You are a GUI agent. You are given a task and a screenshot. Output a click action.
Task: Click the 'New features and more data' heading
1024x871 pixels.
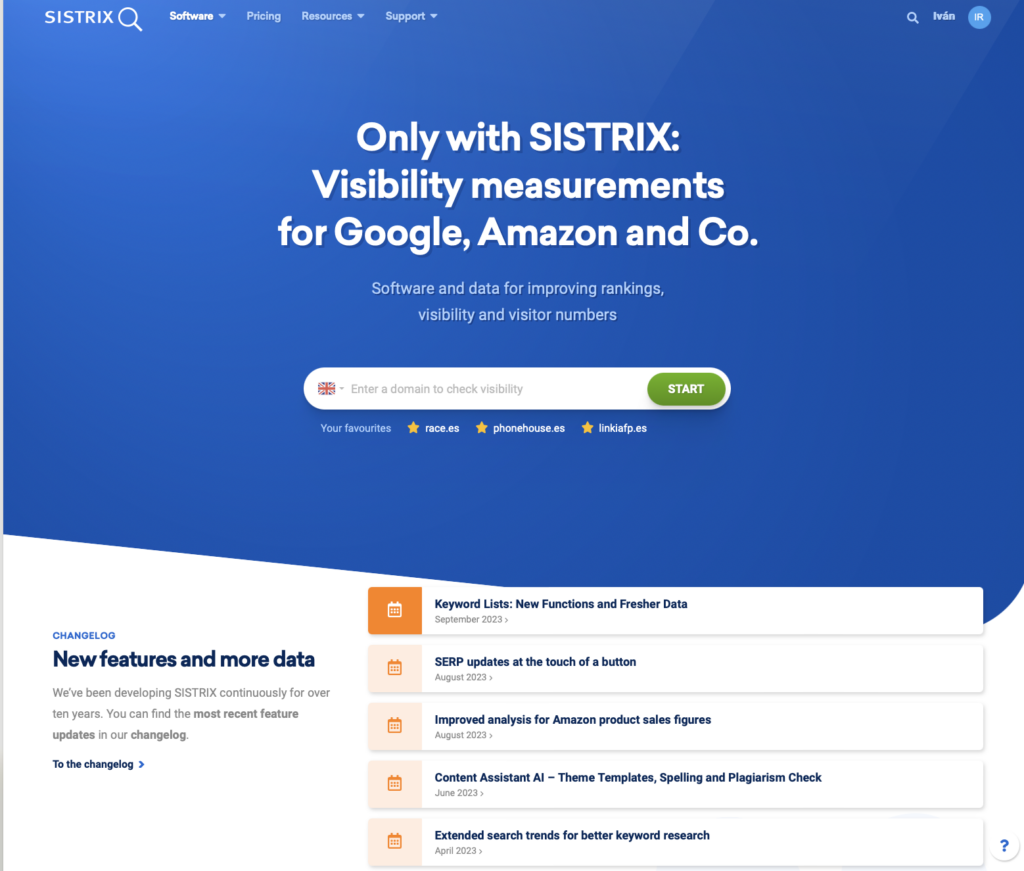point(184,659)
